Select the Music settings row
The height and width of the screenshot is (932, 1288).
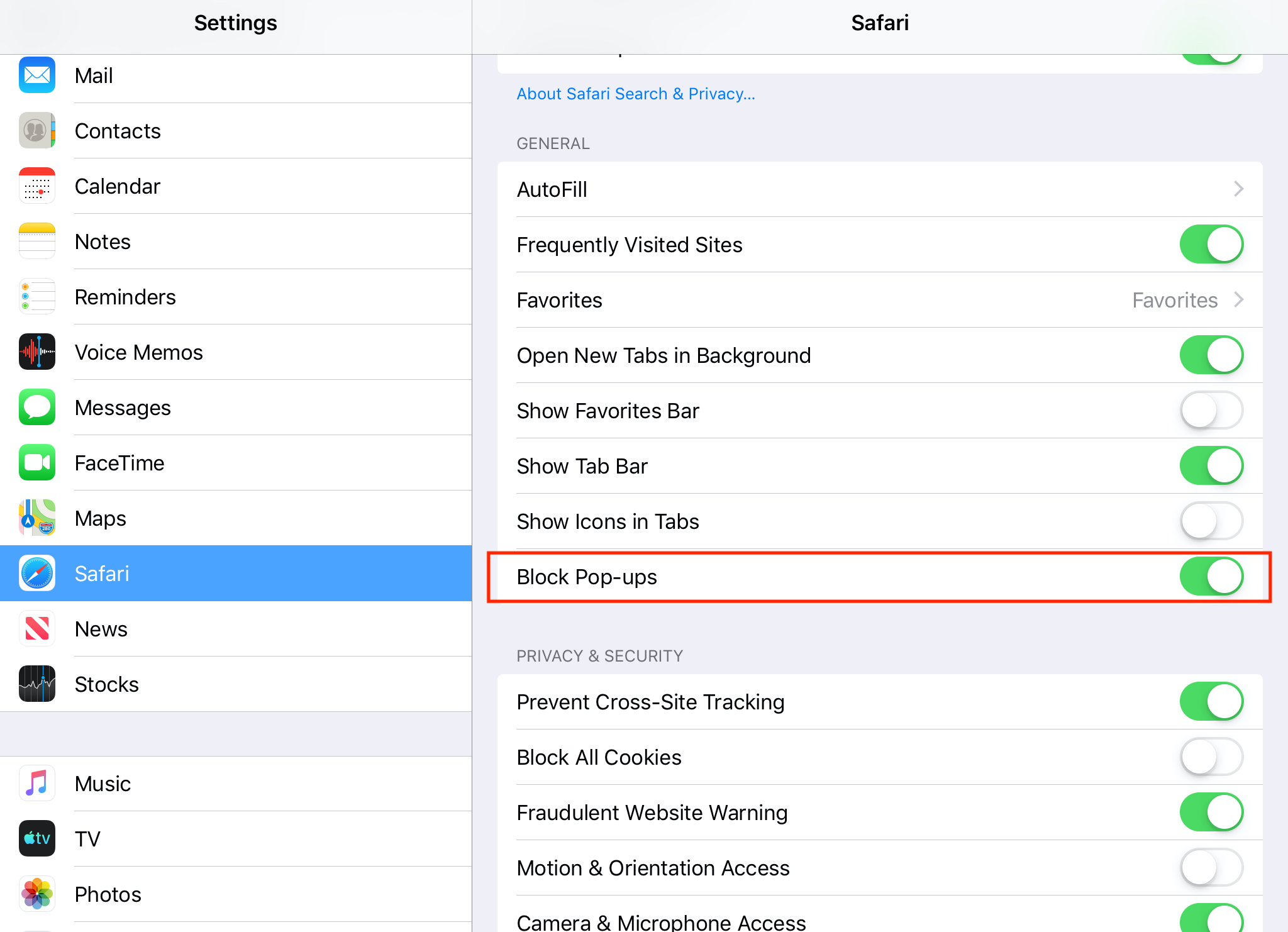[236, 784]
